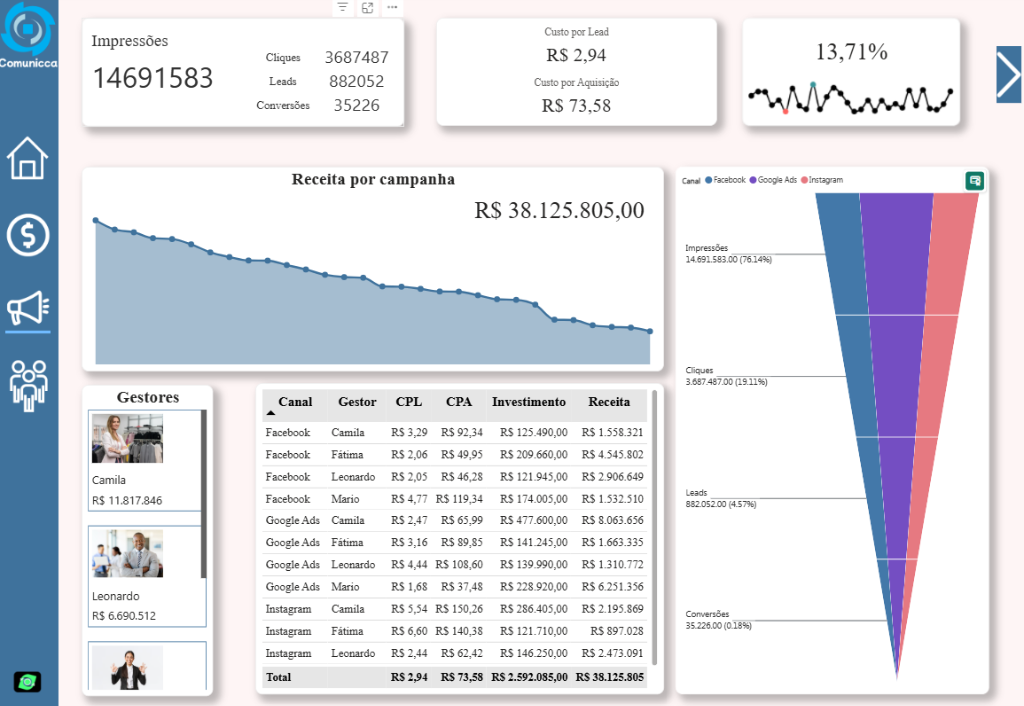
Task: Toggle Google Ads legend item
Action: [776, 180]
